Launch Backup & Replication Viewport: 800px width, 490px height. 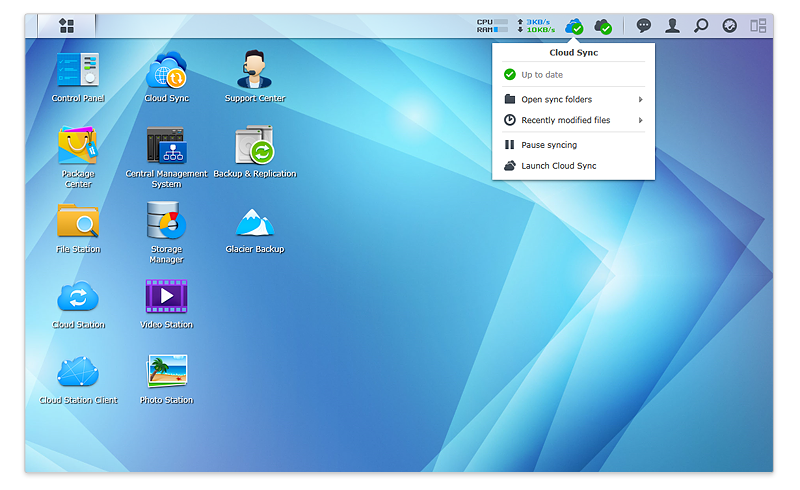254,146
